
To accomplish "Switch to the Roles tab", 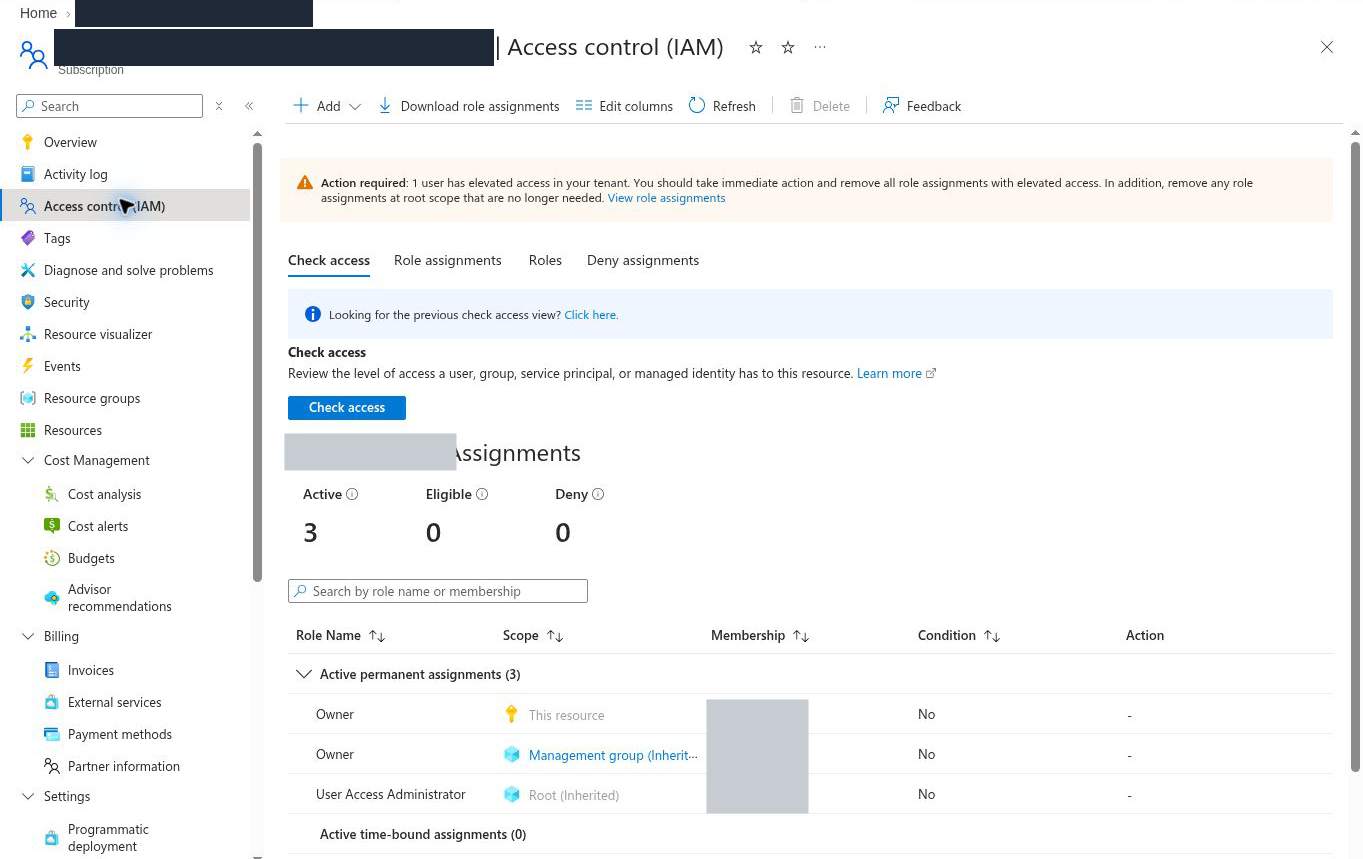I will (x=545, y=260).
